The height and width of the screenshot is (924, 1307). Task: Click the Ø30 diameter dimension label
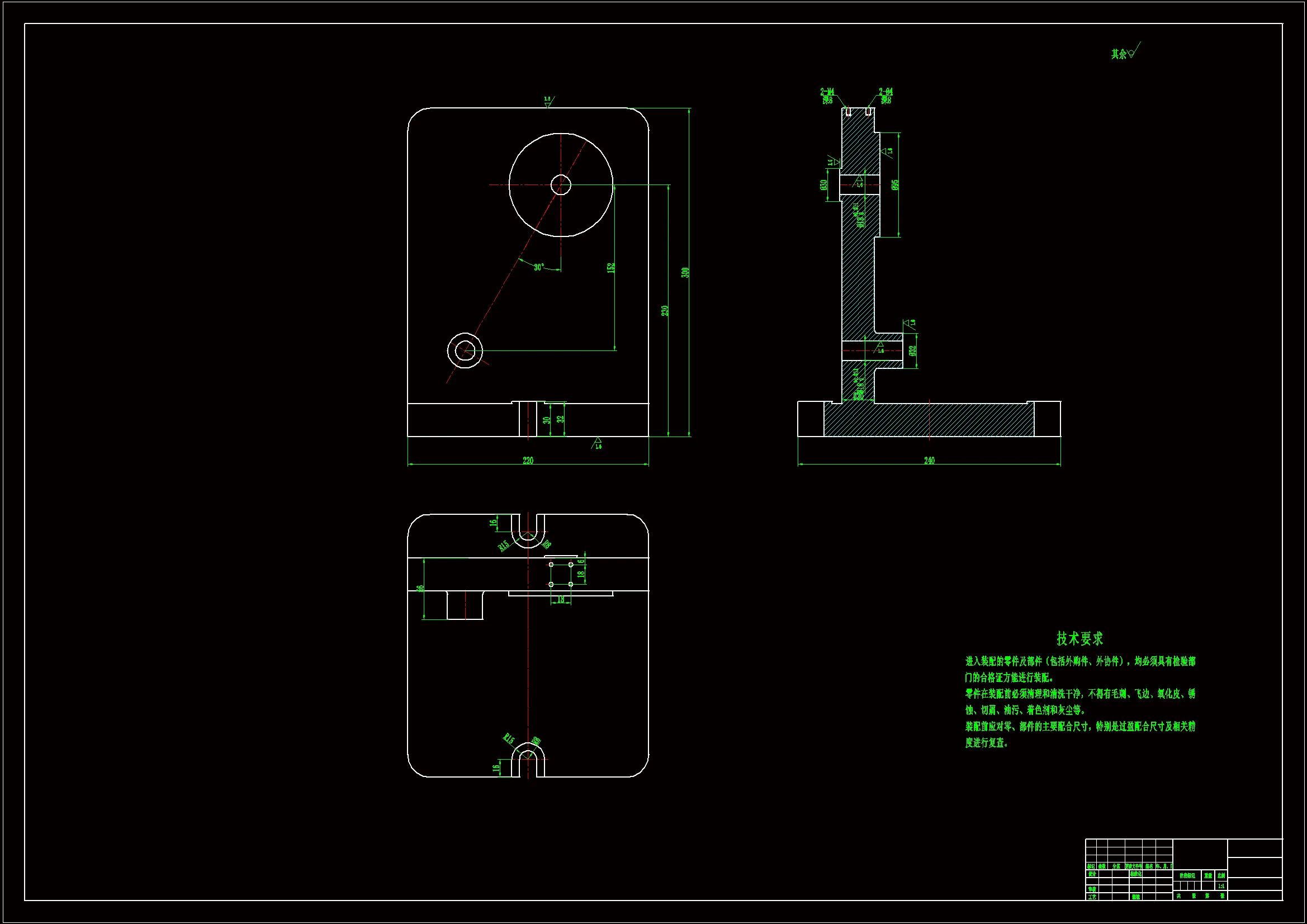pos(823,185)
